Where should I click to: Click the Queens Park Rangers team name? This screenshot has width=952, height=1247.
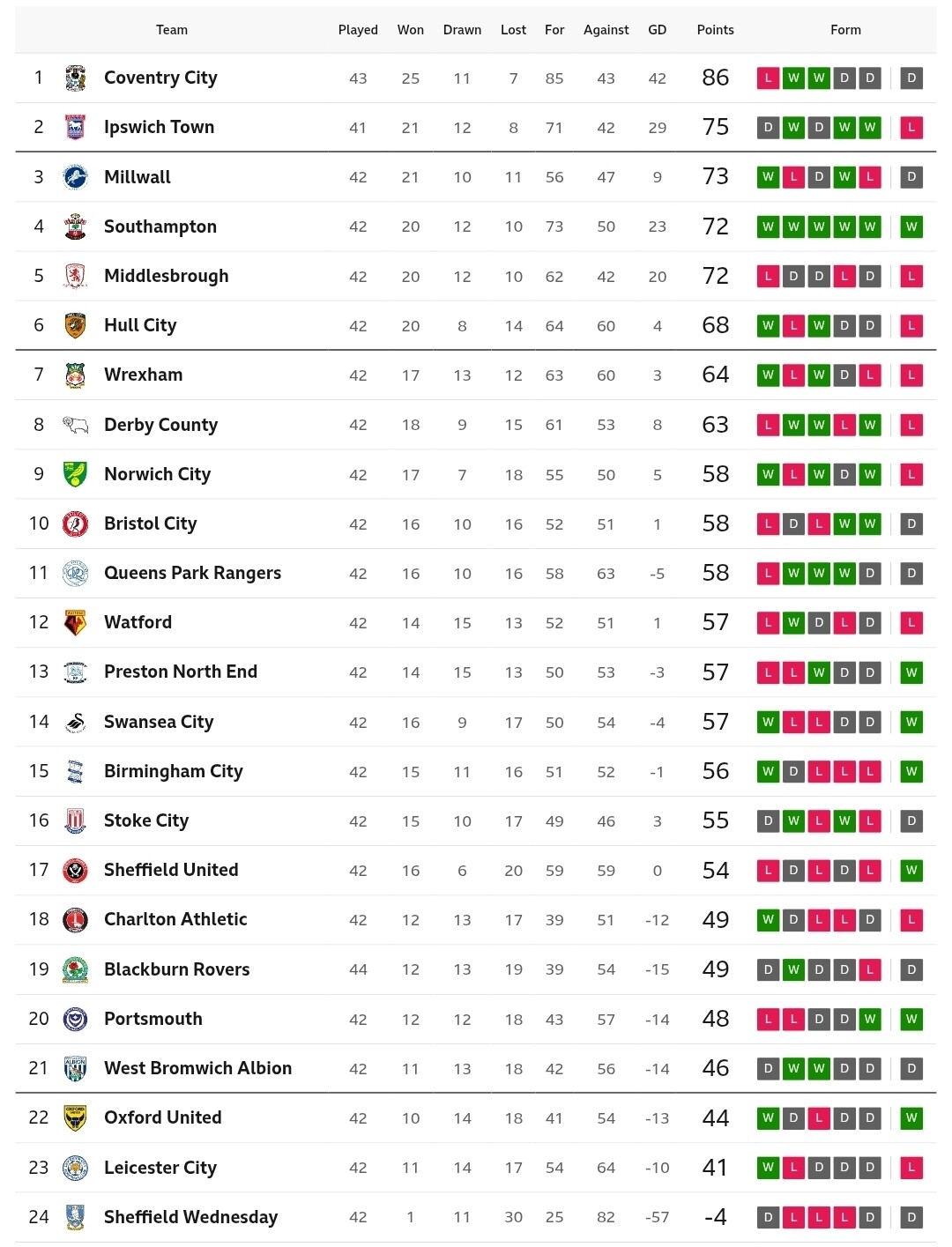192,573
